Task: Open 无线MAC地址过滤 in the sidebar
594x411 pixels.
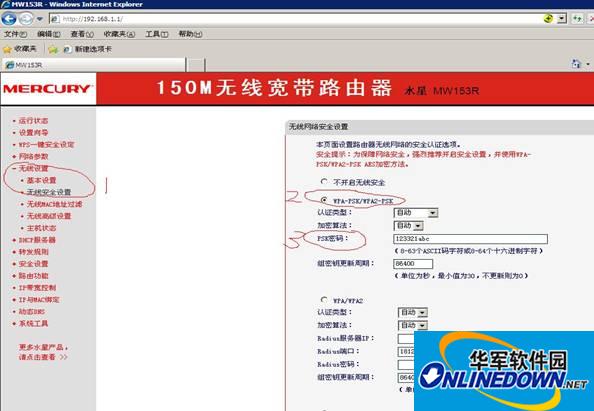Action: 54,204
